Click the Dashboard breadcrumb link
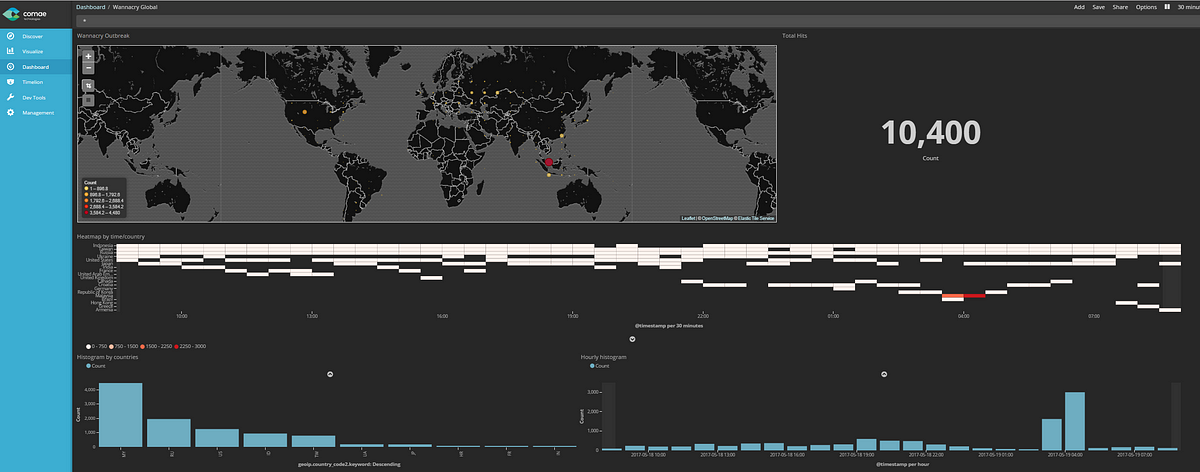The width and height of the screenshot is (1200, 472). point(90,7)
